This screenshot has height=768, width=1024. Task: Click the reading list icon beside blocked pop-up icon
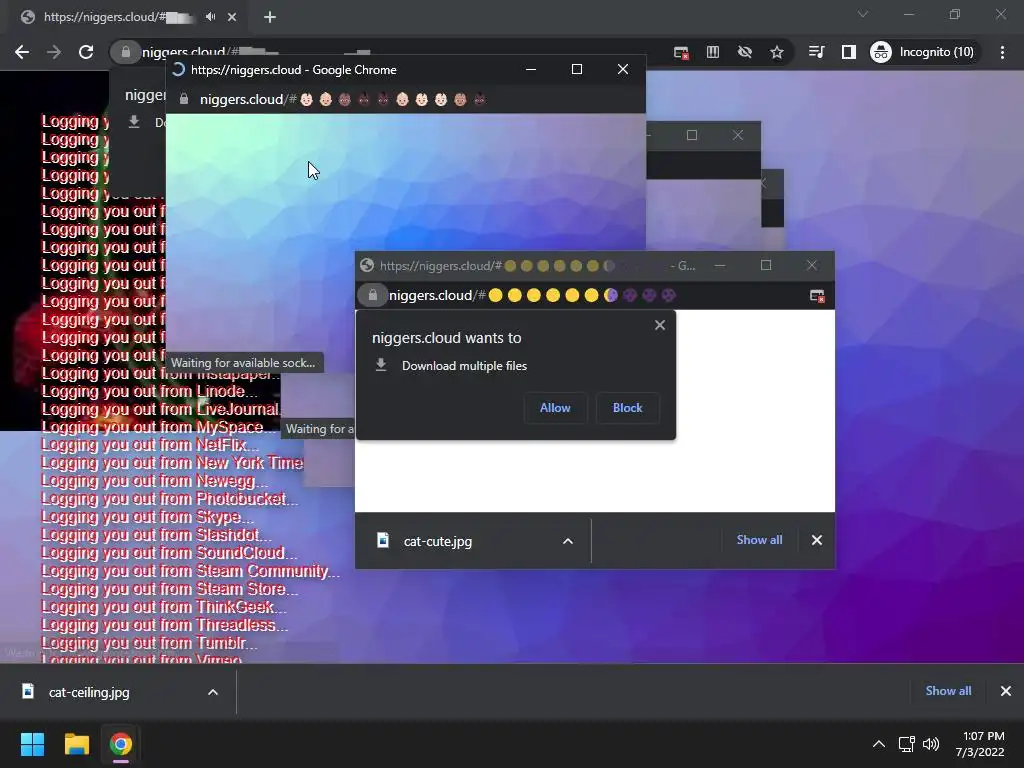(x=713, y=52)
